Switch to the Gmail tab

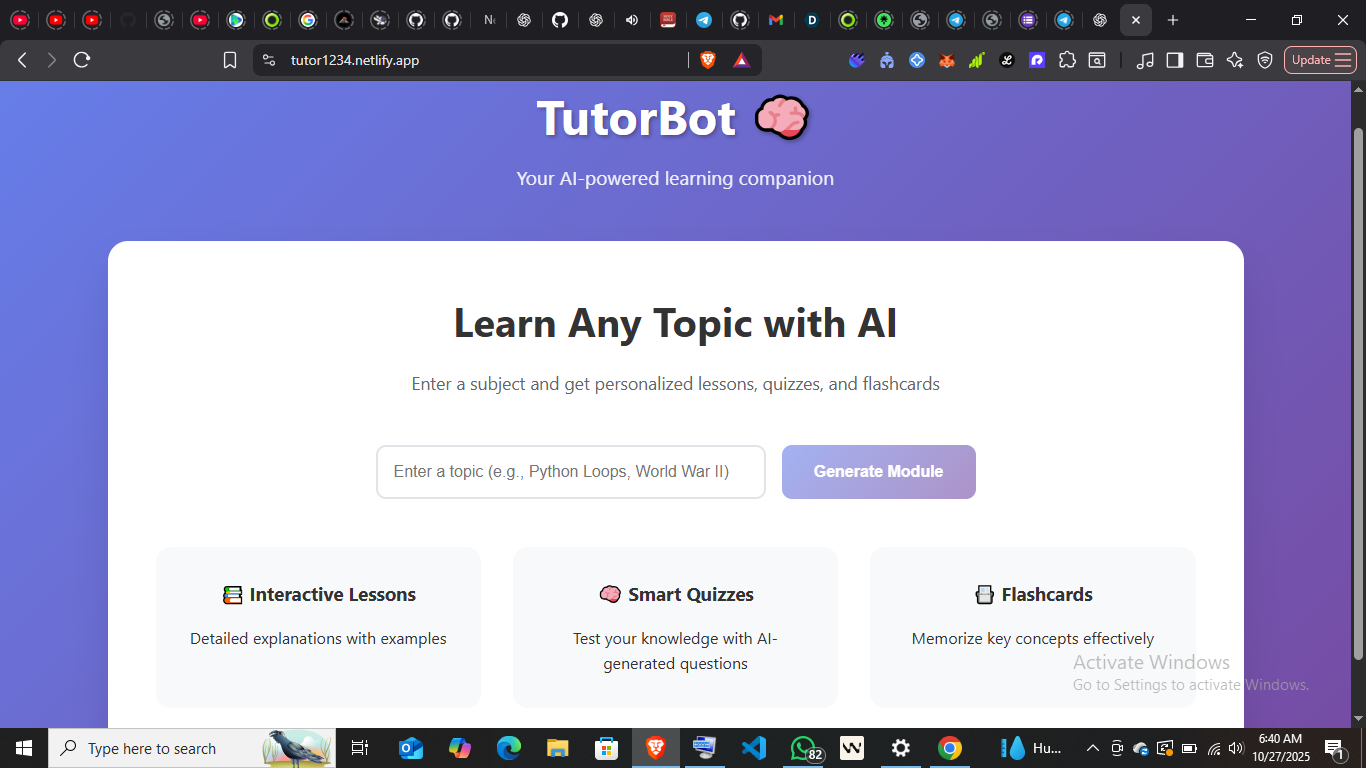click(776, 20)
